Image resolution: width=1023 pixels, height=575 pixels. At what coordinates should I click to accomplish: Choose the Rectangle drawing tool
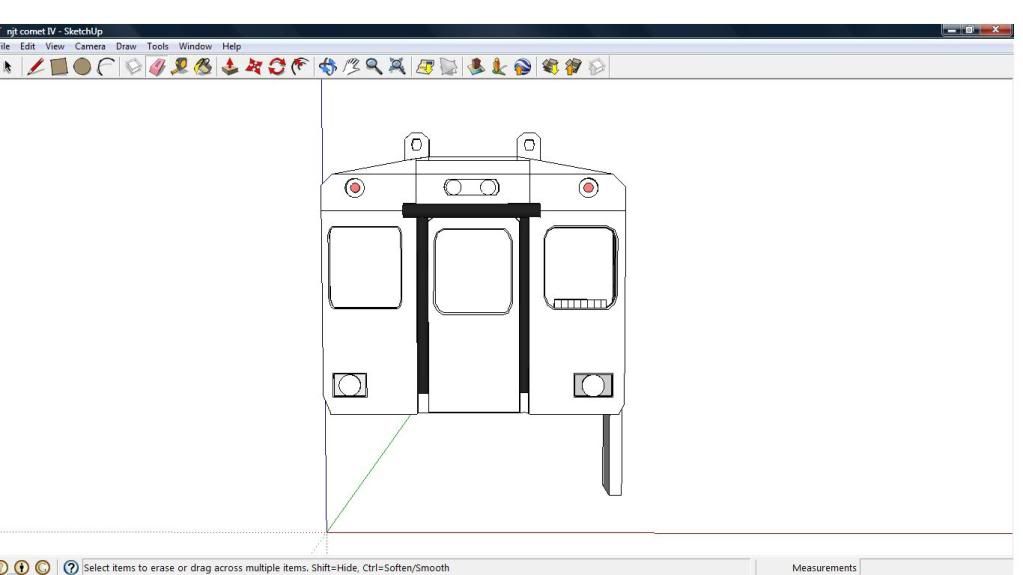(x=59, y=67)
